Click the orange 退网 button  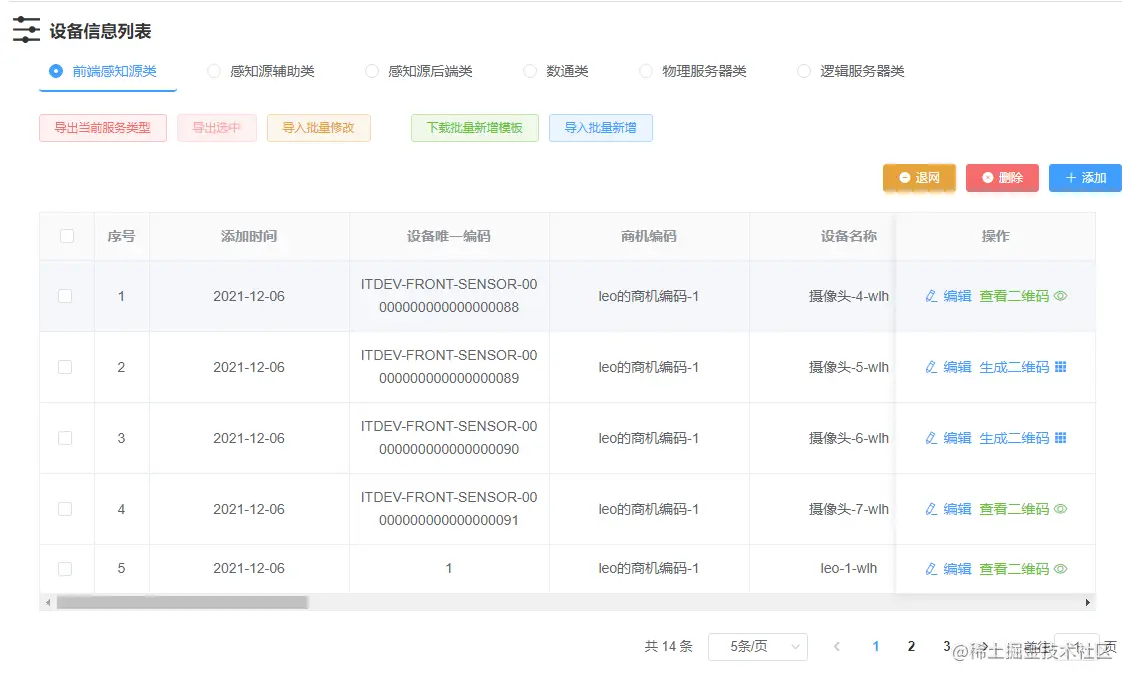tap(919, 178)
